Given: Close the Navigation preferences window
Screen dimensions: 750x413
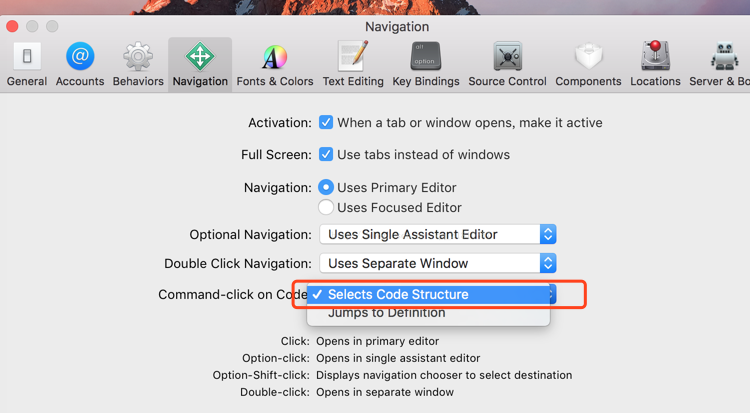Looking at the screenshot, I should (13, 26).
